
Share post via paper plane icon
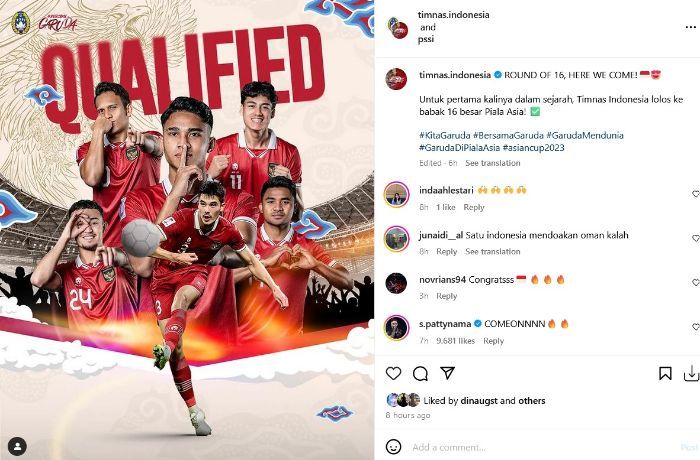pyautogui.click(x=447, y=373)
